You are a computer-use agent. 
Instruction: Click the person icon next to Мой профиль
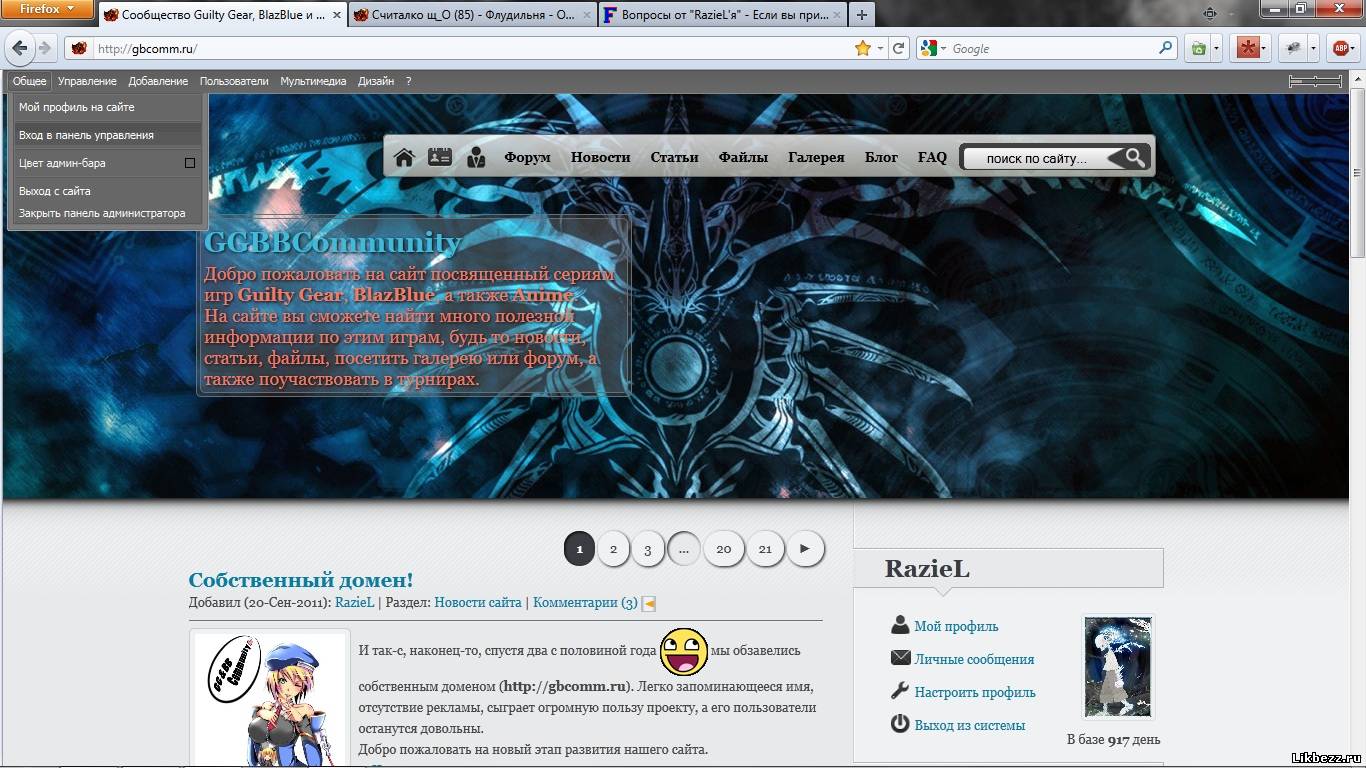(x=900, y=625)
